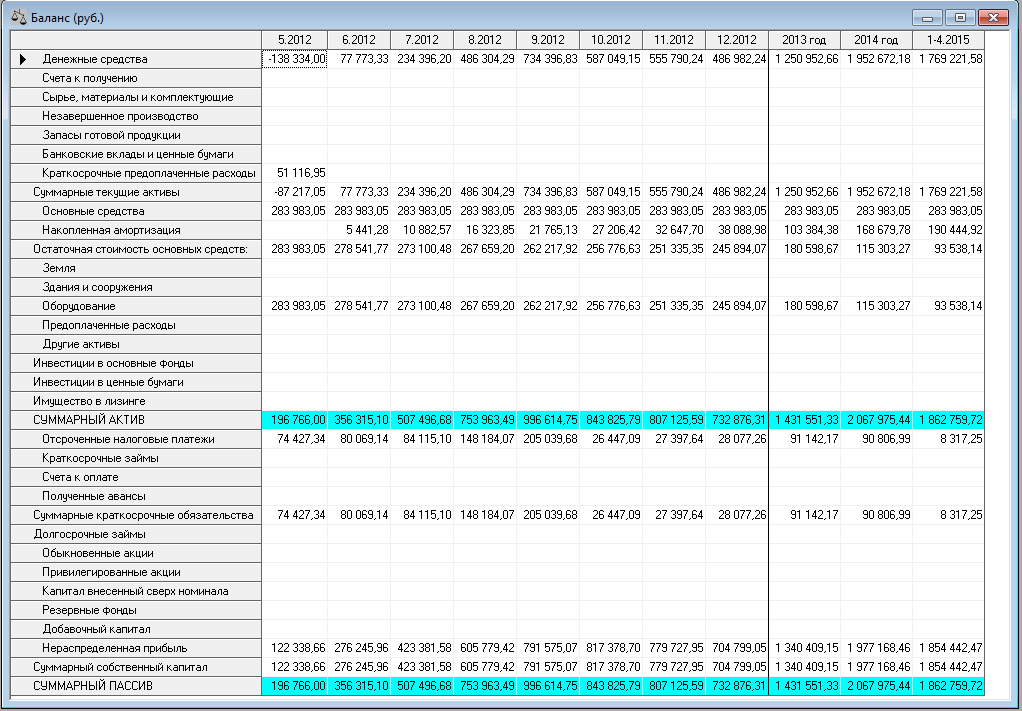Viewport: 1022px width, 711px height.
Task: Select Нераспределенная прибыль row header
Action: pos(136,648)
